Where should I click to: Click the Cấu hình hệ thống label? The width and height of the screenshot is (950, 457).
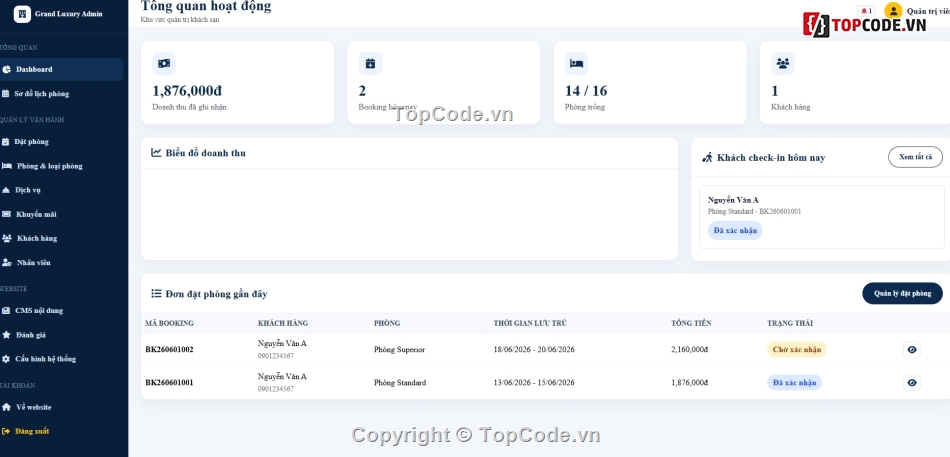pos(46,359)
